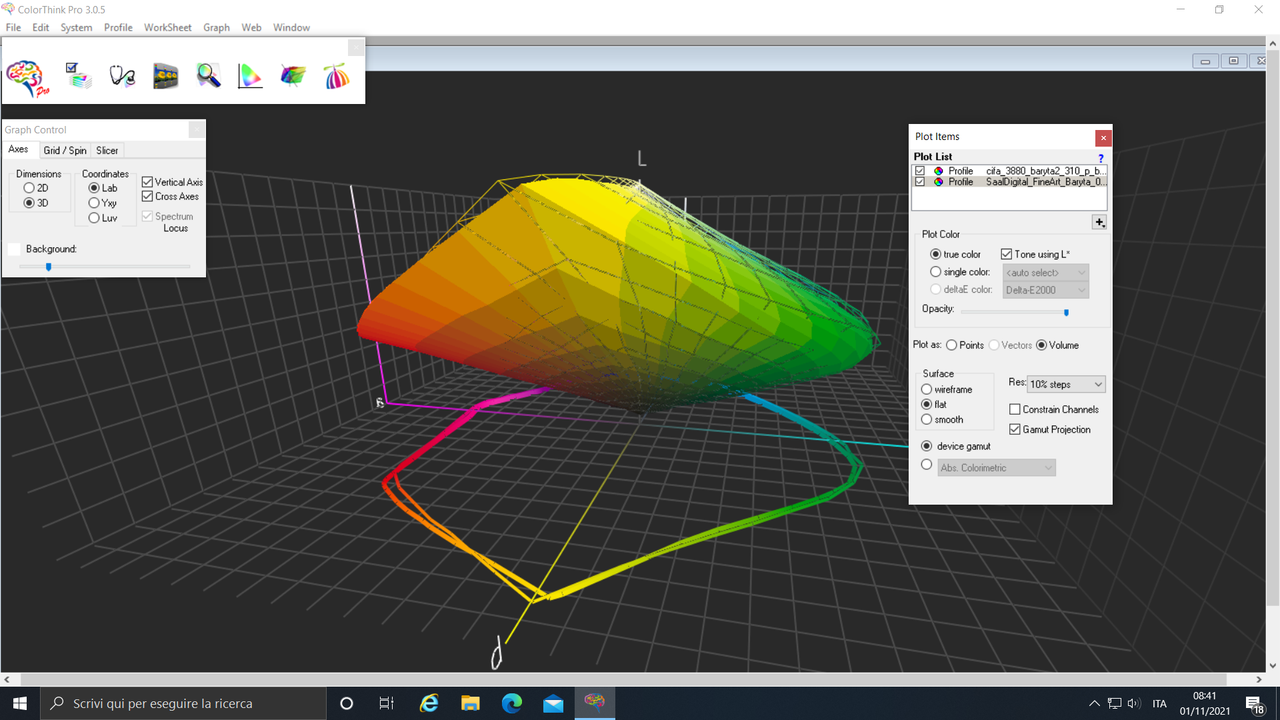Select 2D dimensions radio button
The width and height of the screenshot is (1280, 720).
click(x=29, y=188)
